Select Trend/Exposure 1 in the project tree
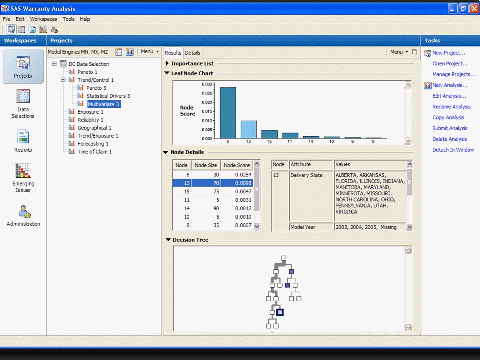This screenshot has width=480, height=360. pos(98,136)
